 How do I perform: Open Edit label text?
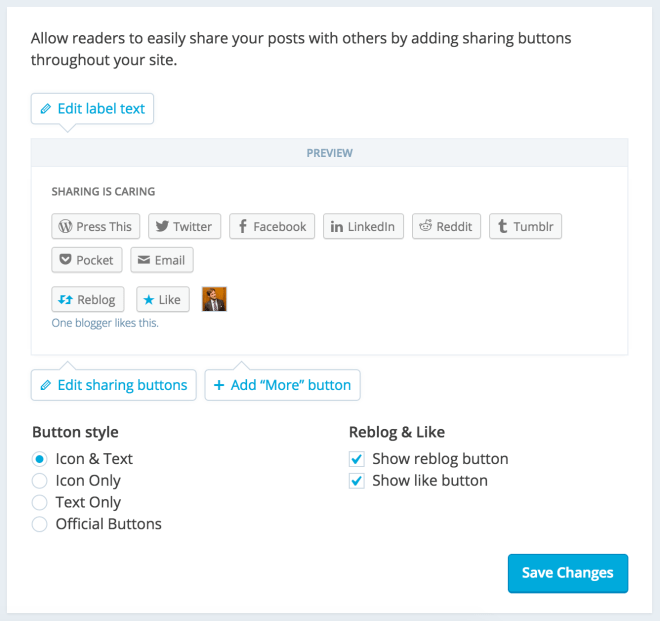tap(93, 108)
